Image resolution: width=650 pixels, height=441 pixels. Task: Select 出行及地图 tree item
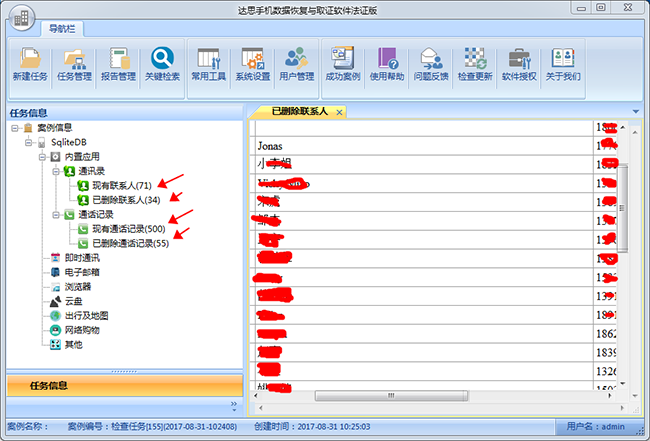(87, 316)
